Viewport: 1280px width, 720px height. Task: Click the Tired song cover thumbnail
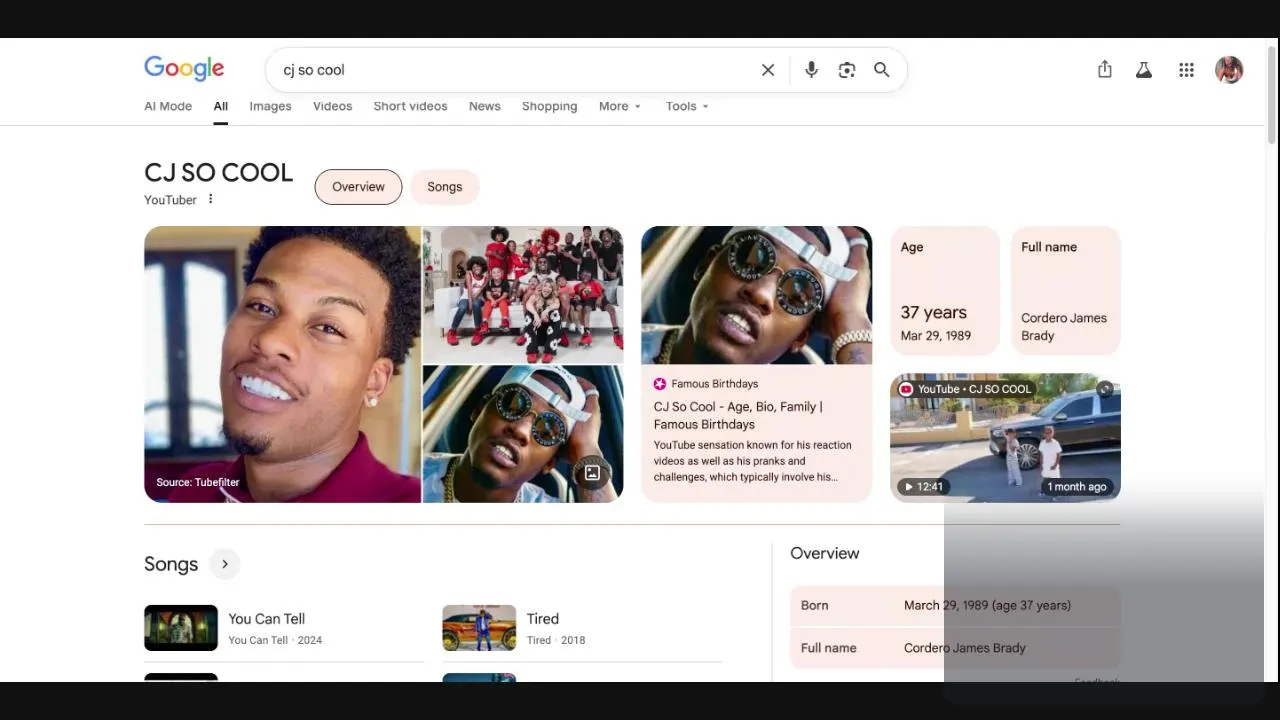pyautogui.click(x=479, y=628)
